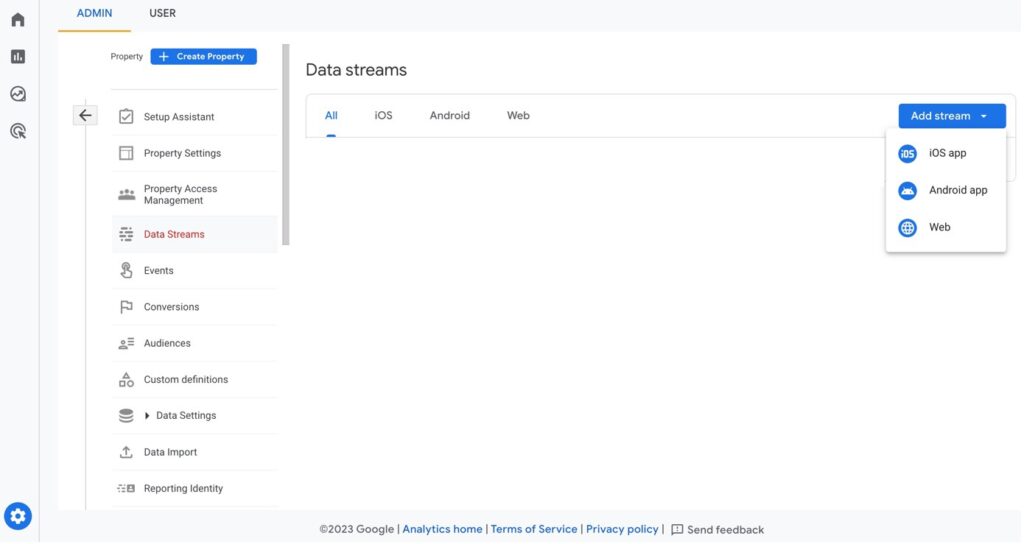Choose Web from Add stream menu
The width and height of the screenshot is (1024, 544).
point(938,227)
